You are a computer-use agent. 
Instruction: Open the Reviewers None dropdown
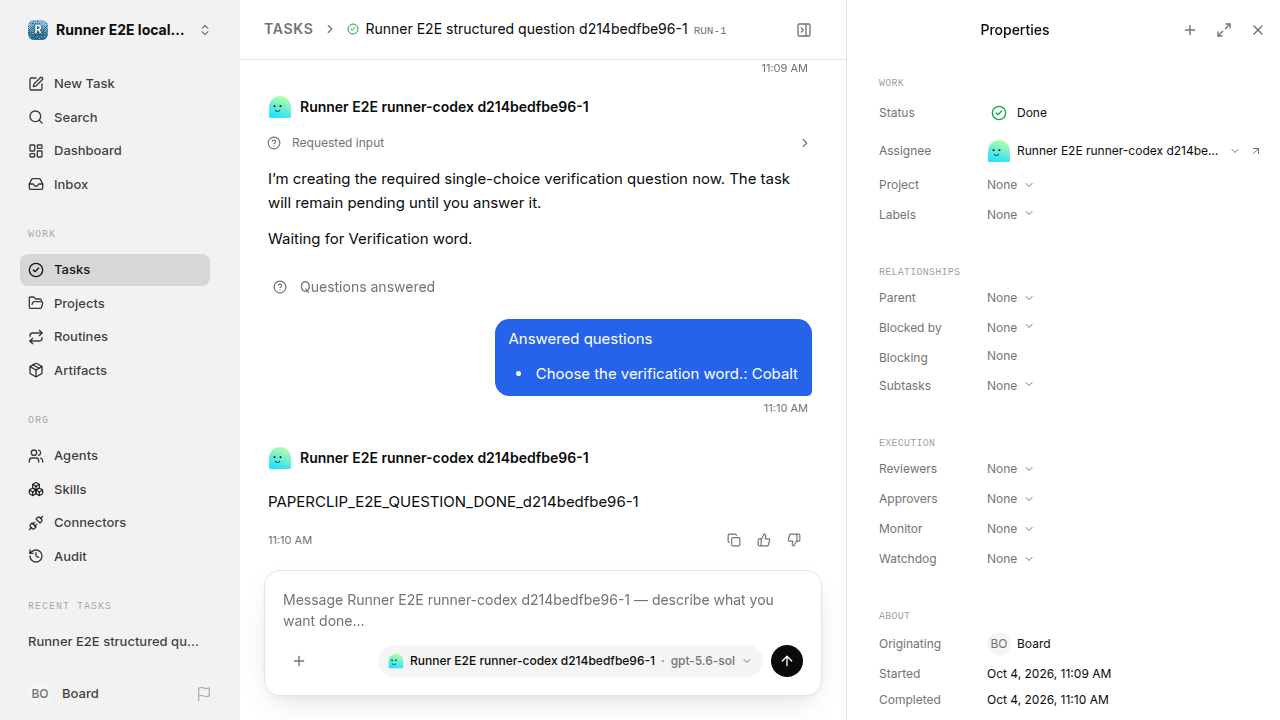click(1010, 469)
